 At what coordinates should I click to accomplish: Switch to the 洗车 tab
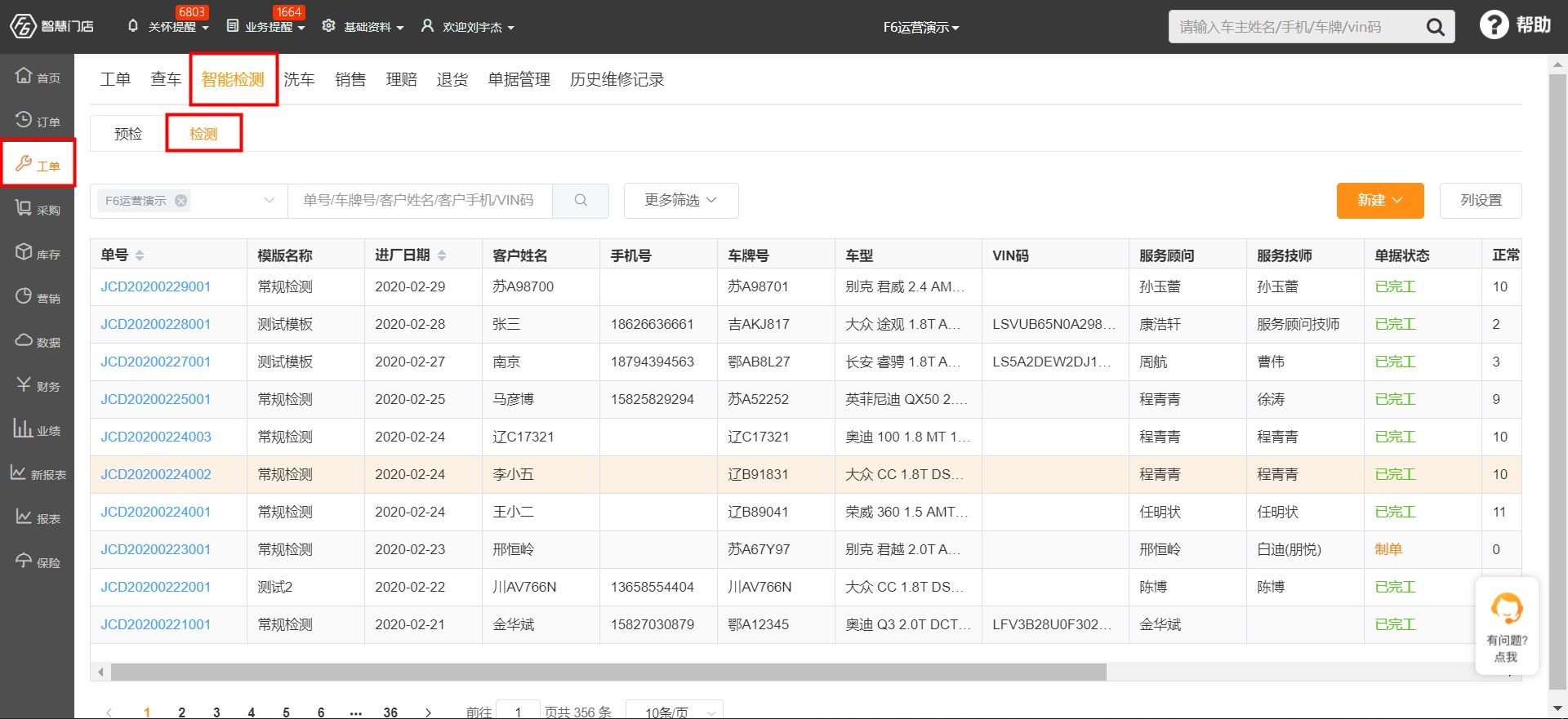[x=299, y=79]
